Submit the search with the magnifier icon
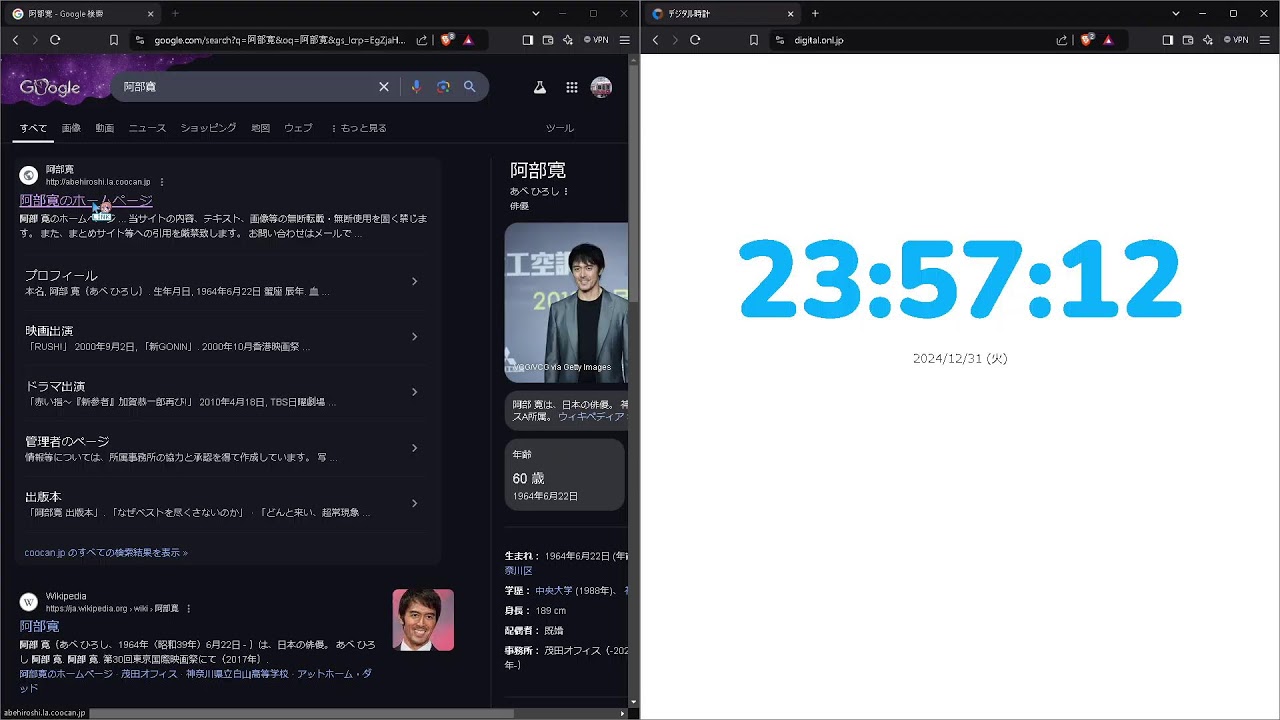 click(x=469, y=87)
